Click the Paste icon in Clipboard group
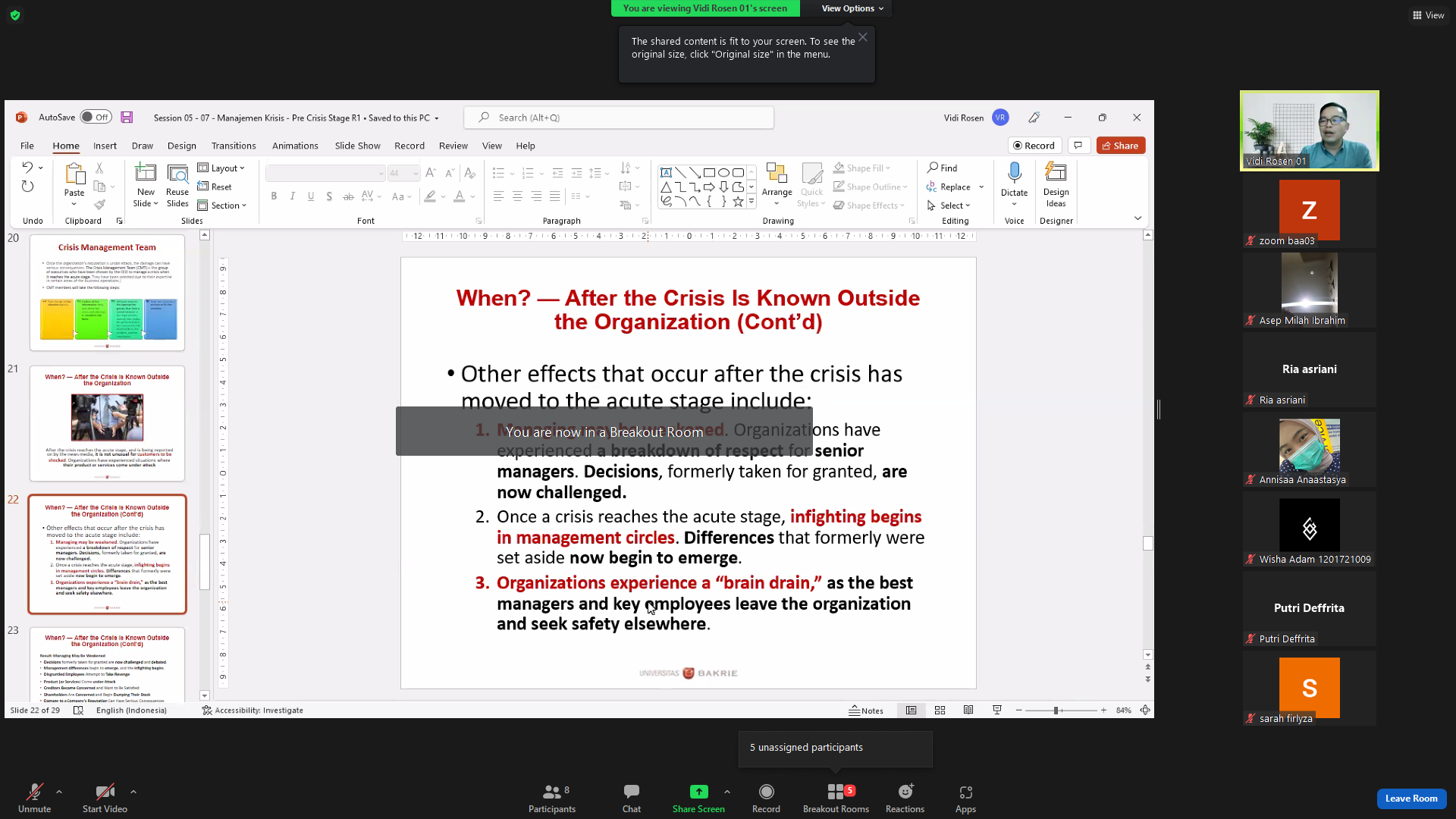The height and width of the screenshot is (819, 1456). 74,174
